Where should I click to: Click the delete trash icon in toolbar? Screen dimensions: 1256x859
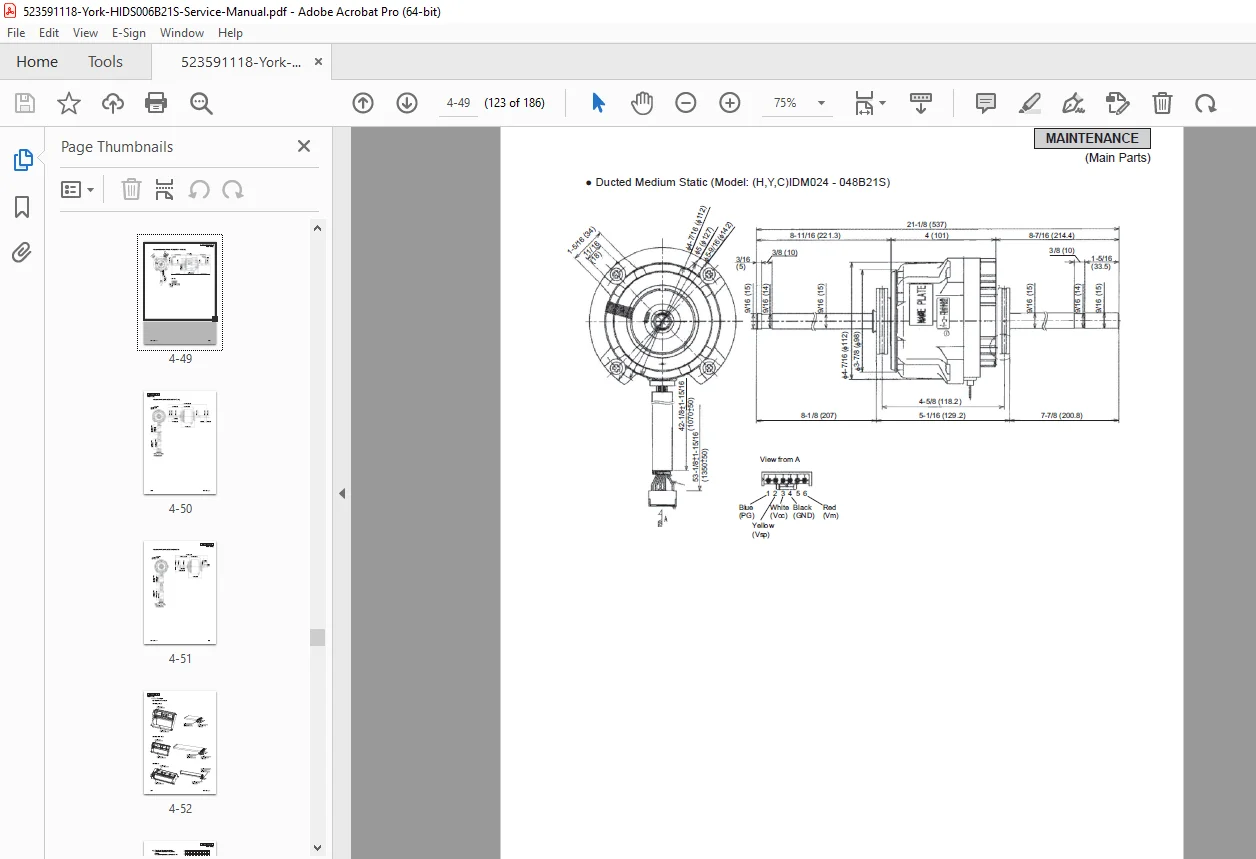pos(1162,103)
